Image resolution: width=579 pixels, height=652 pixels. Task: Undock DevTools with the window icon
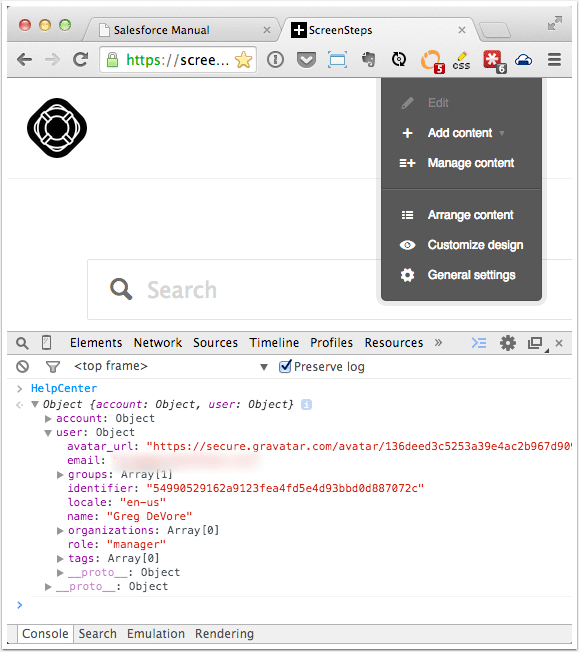pos(536,343)
